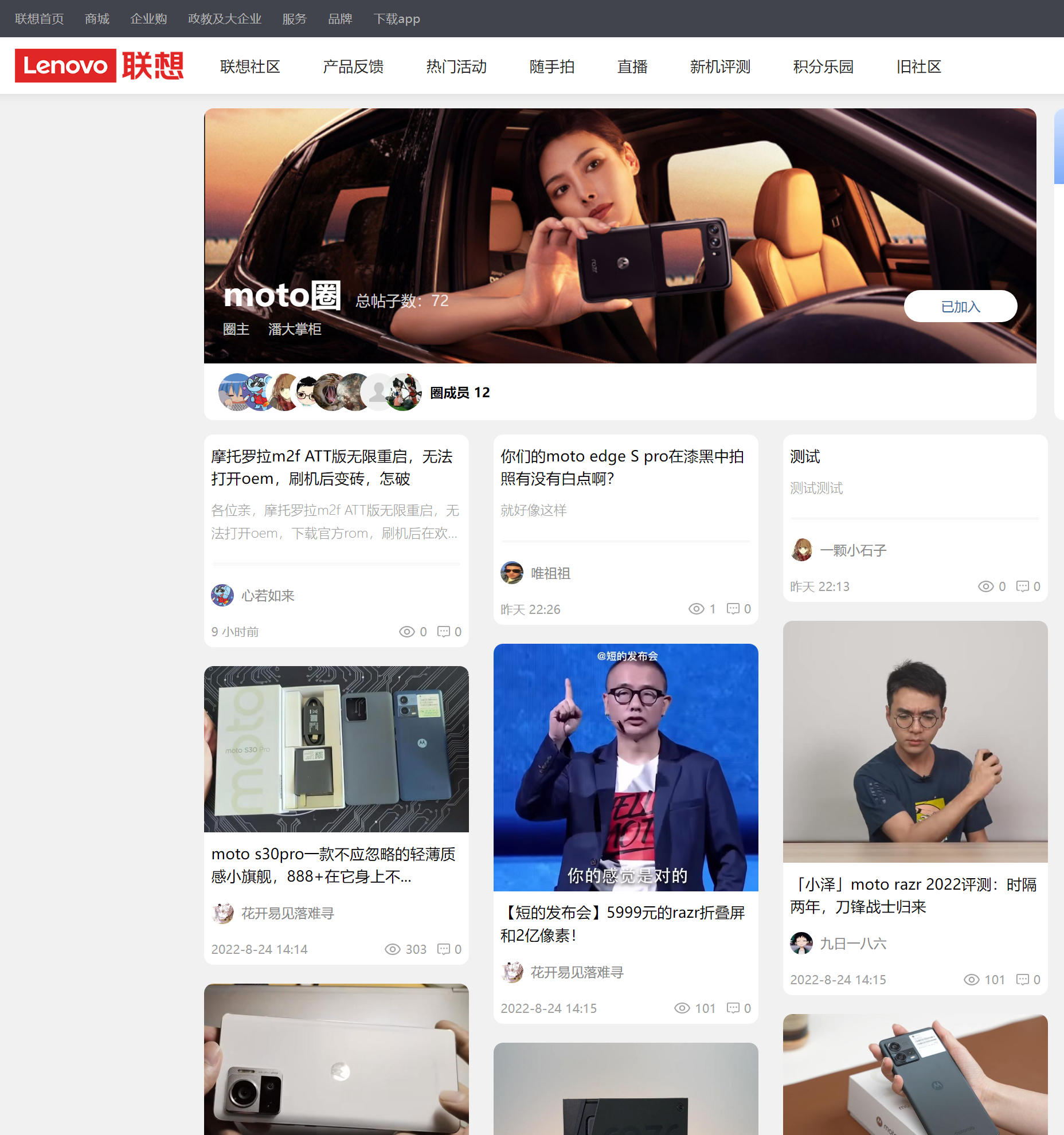Open 服务 in top bar
This screenshot has height=1135, width=1064.
[x=295, y=19]
